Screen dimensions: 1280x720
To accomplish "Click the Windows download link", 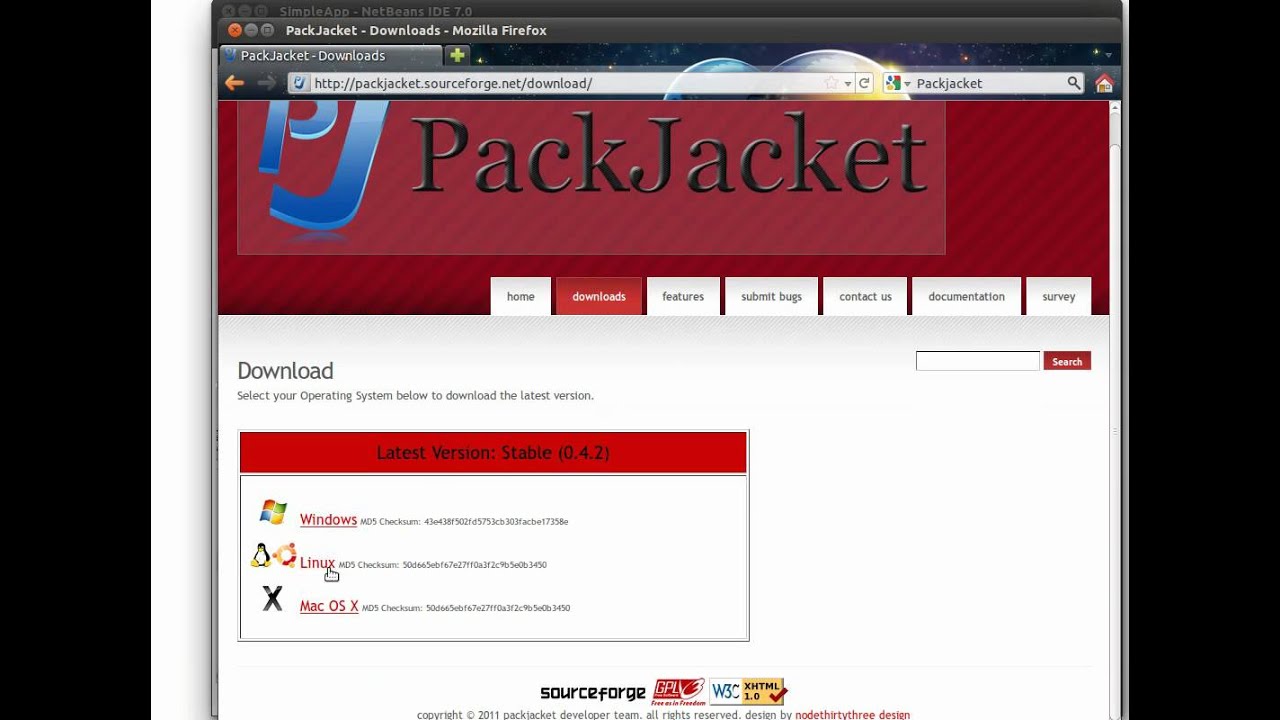I will pyautogui.click(x=328, y=520).
